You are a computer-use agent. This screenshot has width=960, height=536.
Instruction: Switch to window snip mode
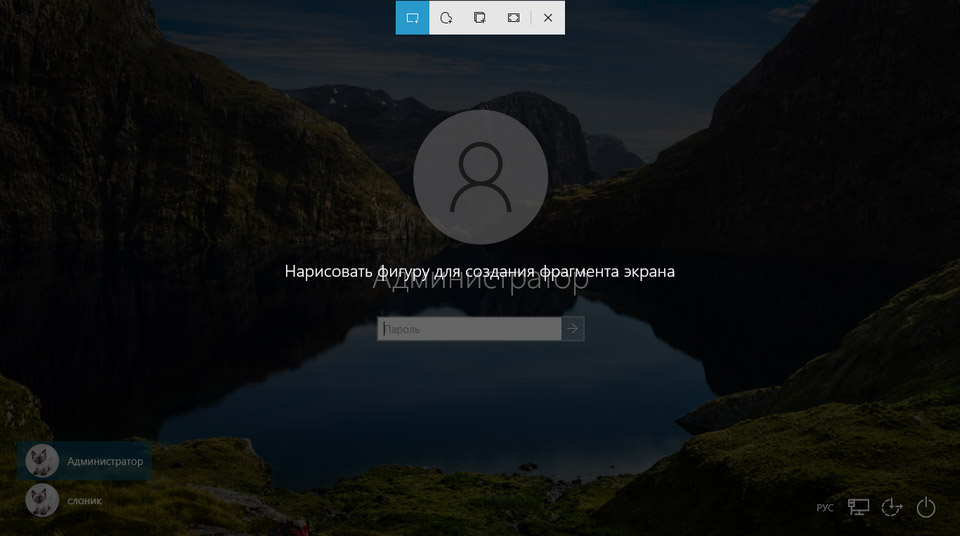point(480,18)
